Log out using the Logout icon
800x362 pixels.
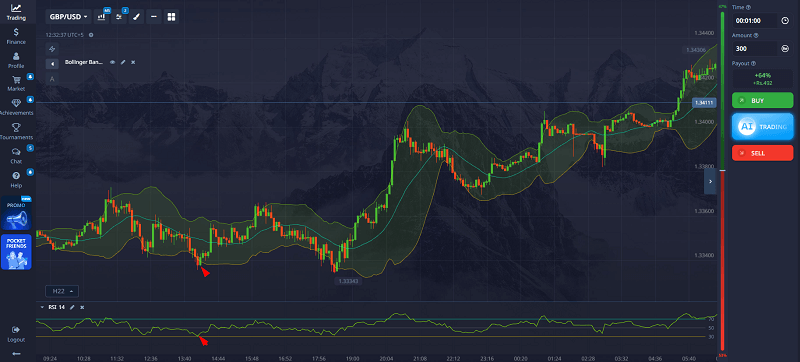pyautogui.click(x=16, y=334)
